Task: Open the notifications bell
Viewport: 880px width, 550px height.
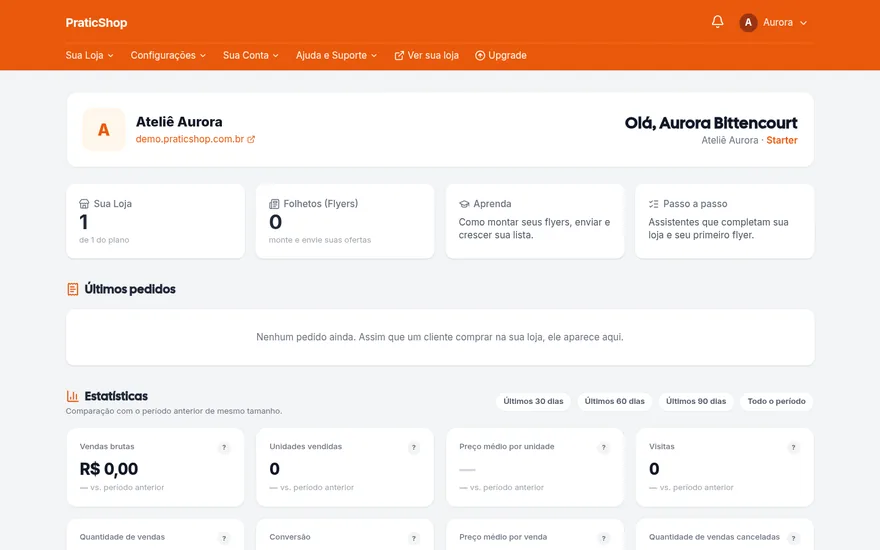Action: [717, 22]
